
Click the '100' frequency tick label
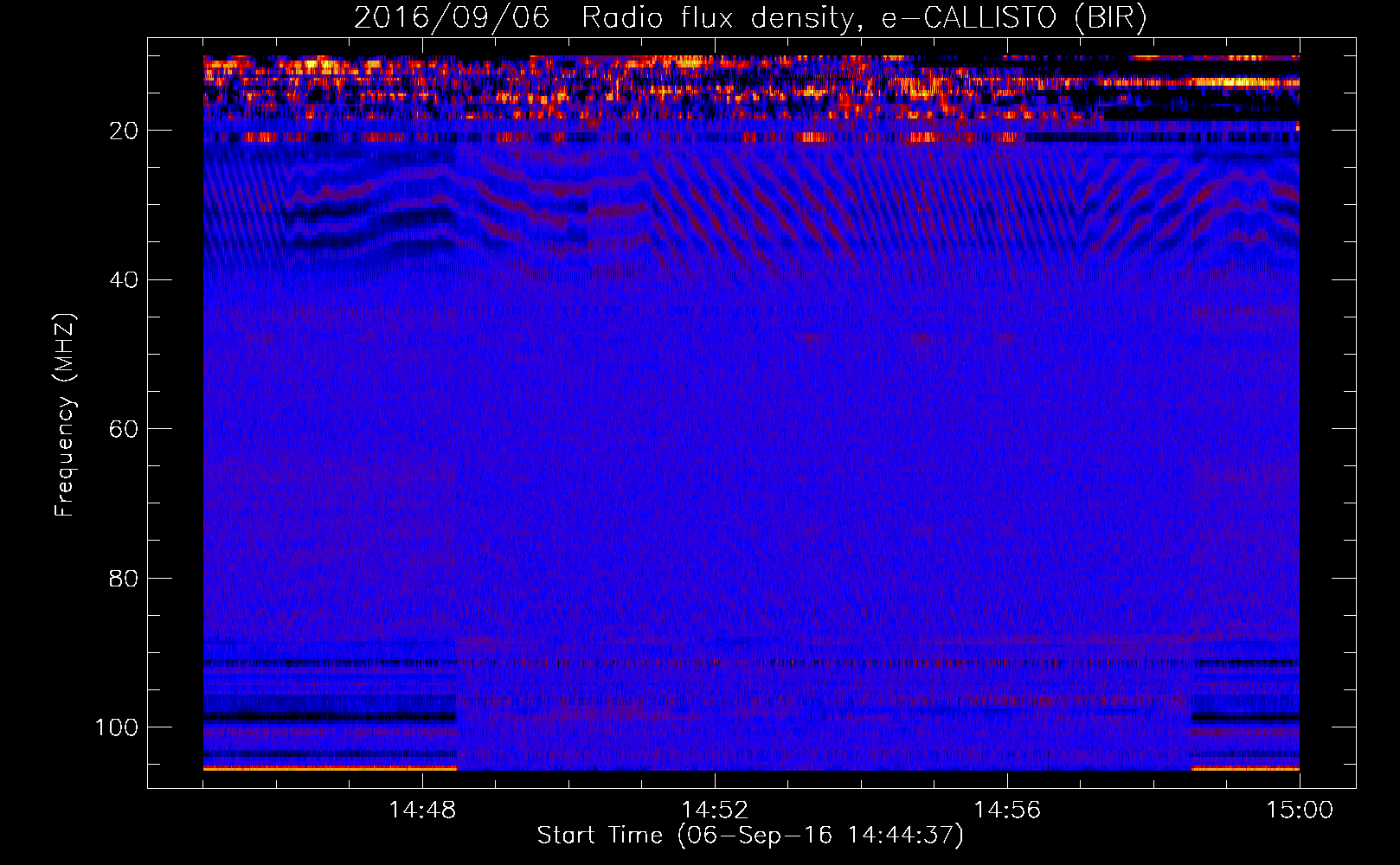pyautogui.click(x=117, y=727)
